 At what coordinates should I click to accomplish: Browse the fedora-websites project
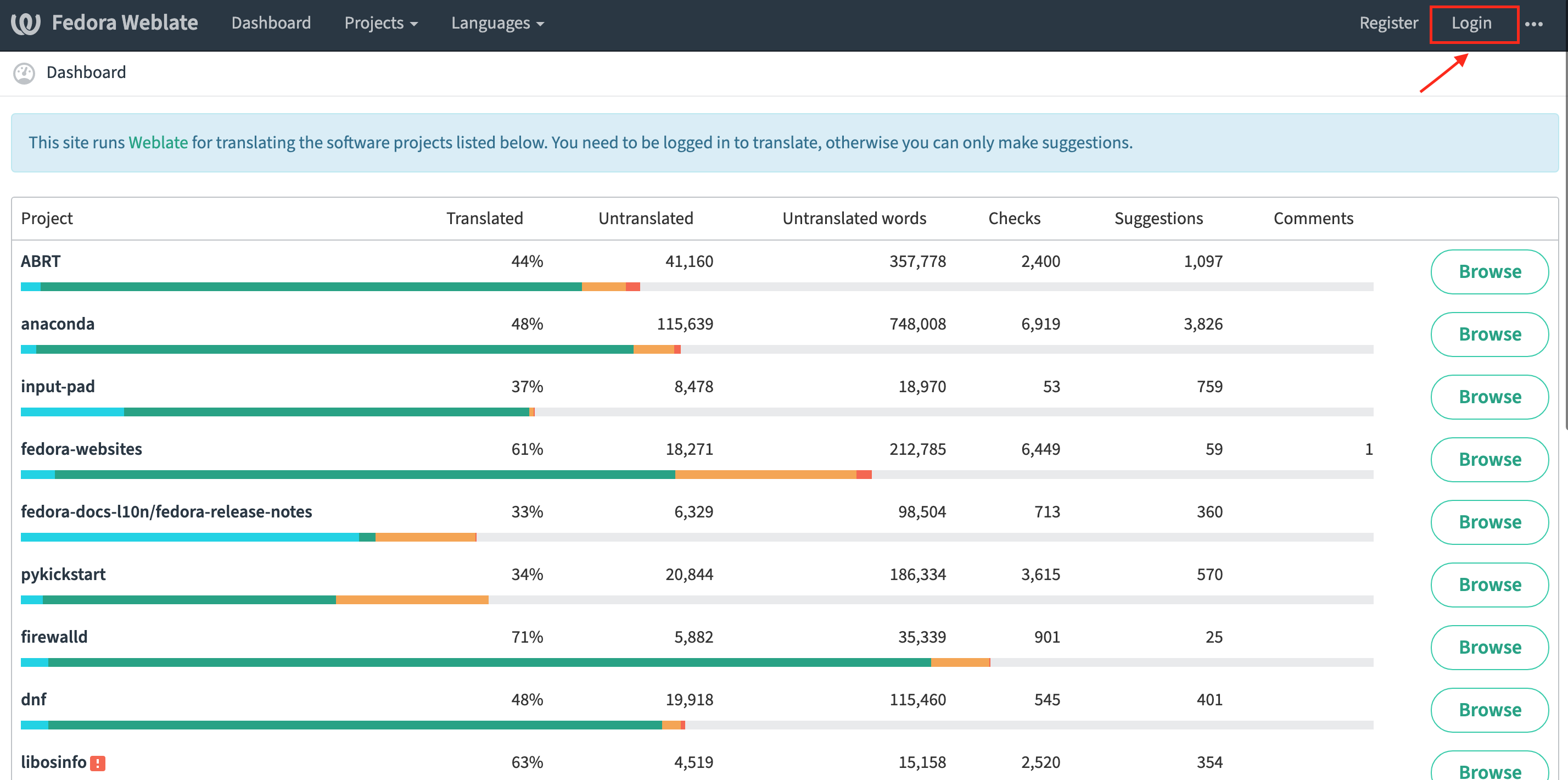tap(1489, 460)
